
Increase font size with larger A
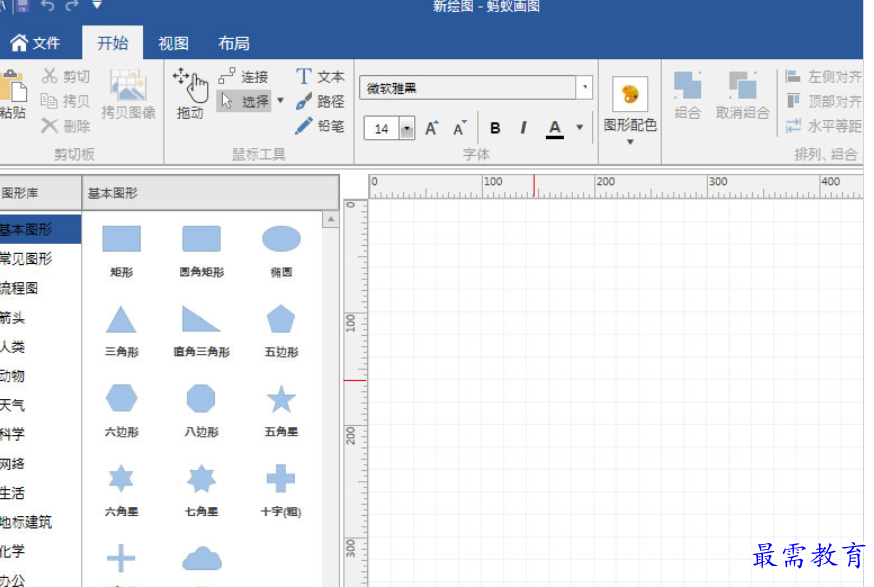431,129
